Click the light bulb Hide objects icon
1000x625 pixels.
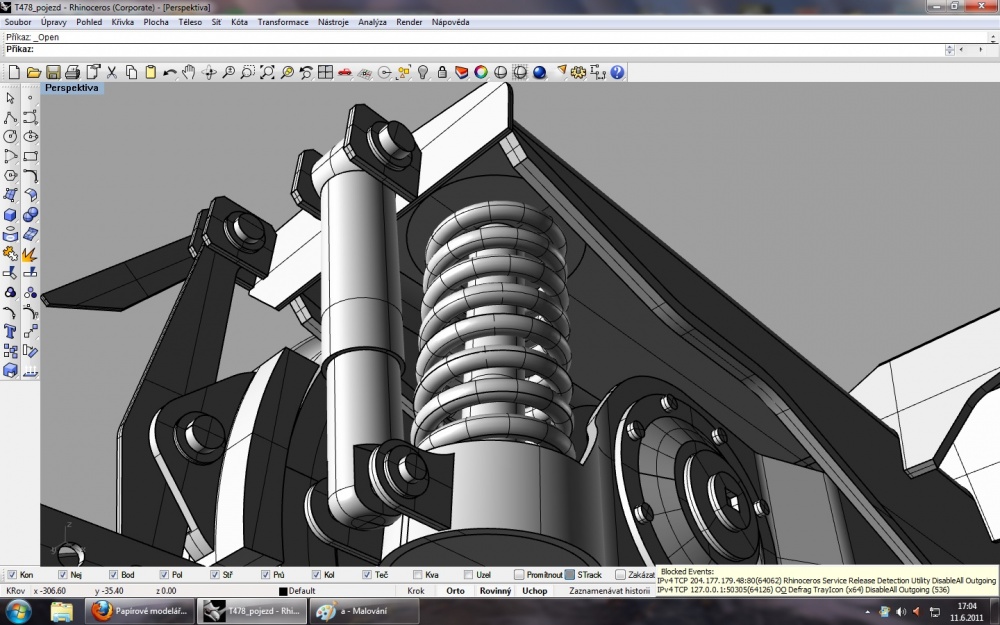coord(423,72)
